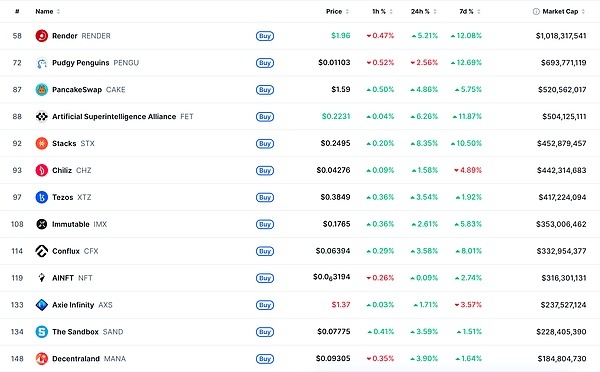Open the Axie Infinity name link

[x=73, y=305]
